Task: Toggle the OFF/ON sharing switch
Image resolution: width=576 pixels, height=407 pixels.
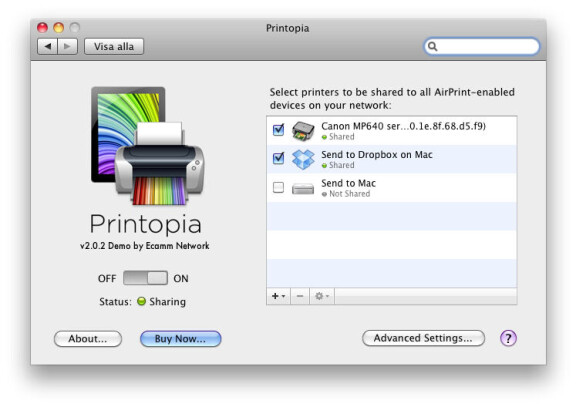Action: [145, 278]
